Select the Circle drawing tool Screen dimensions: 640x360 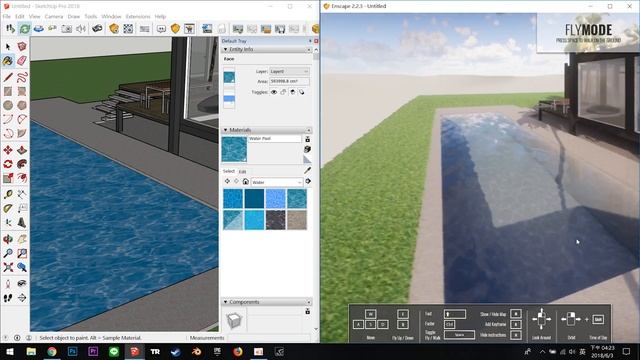8,105
